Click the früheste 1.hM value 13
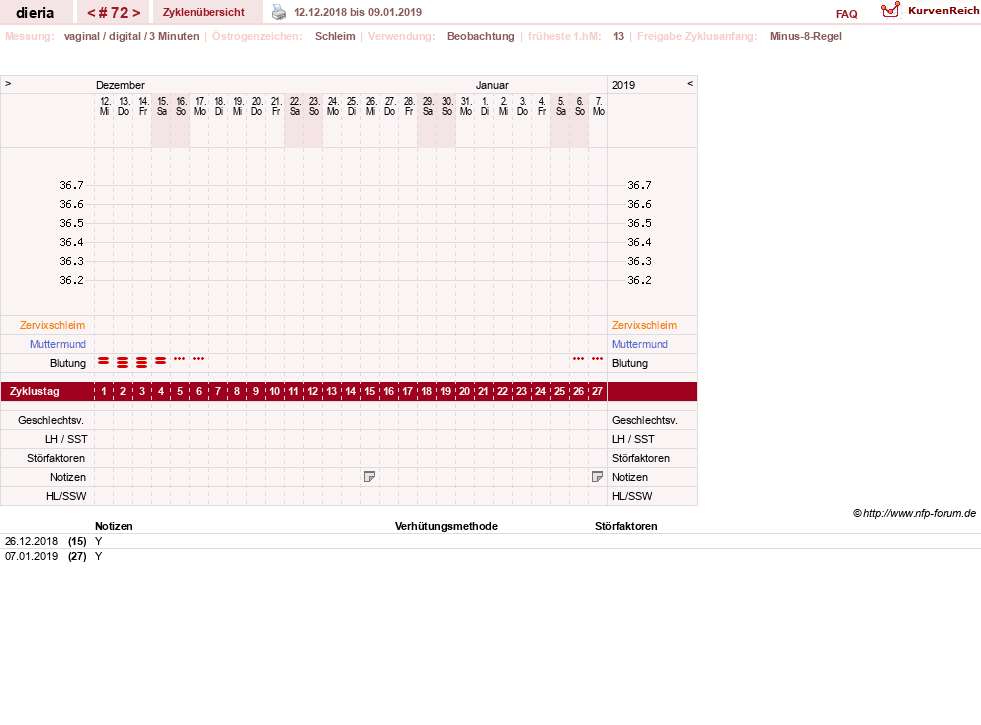 [618, 36]
